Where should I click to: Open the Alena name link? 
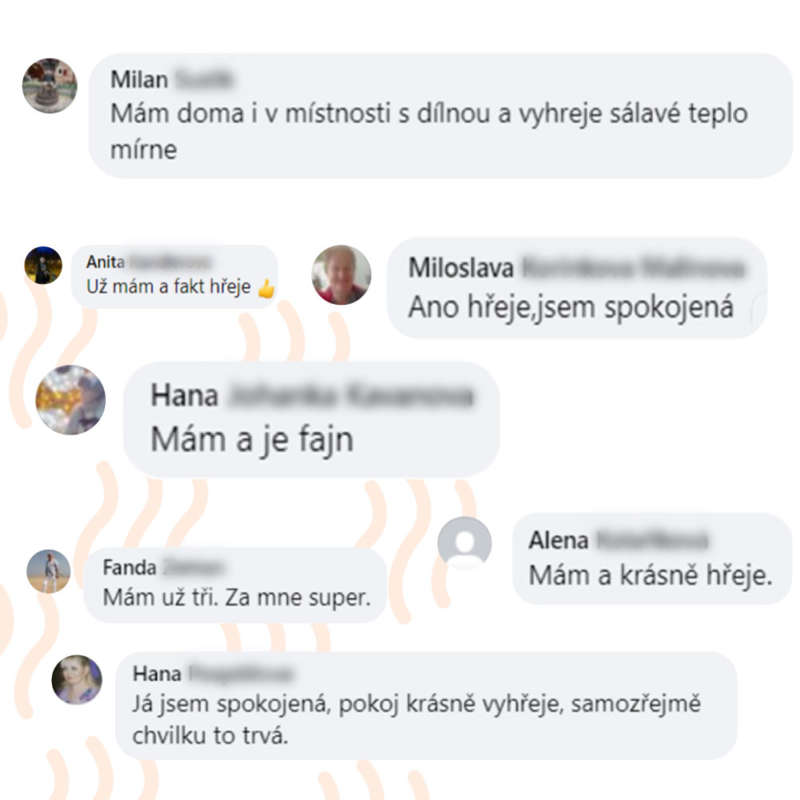(559, 541)
